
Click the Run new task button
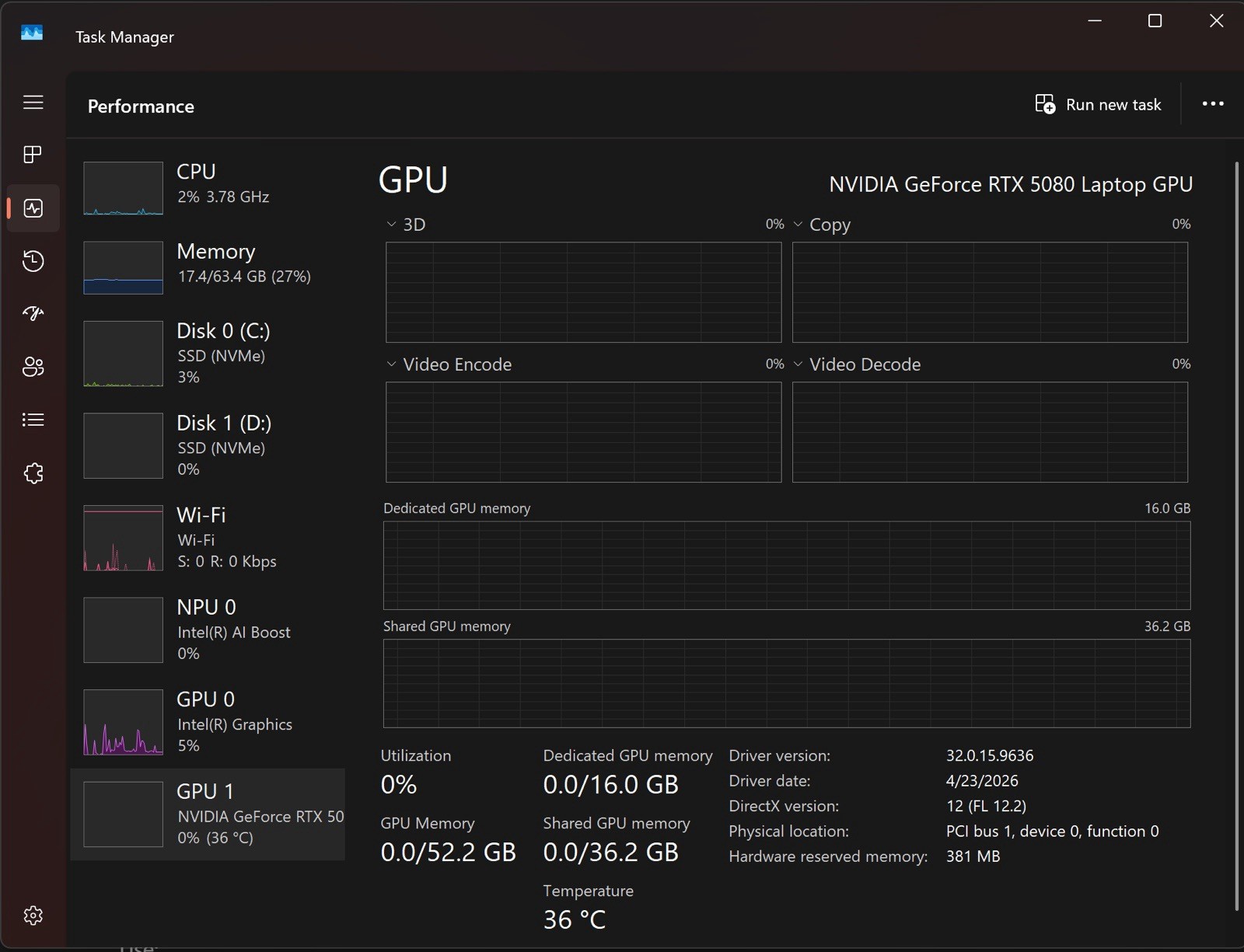point(1098,104)
